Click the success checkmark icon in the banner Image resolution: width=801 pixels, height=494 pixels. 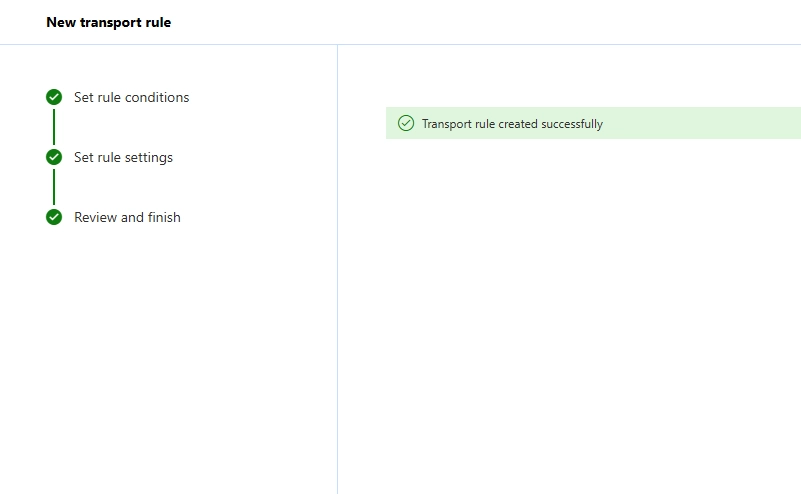[x=406, y=124]
